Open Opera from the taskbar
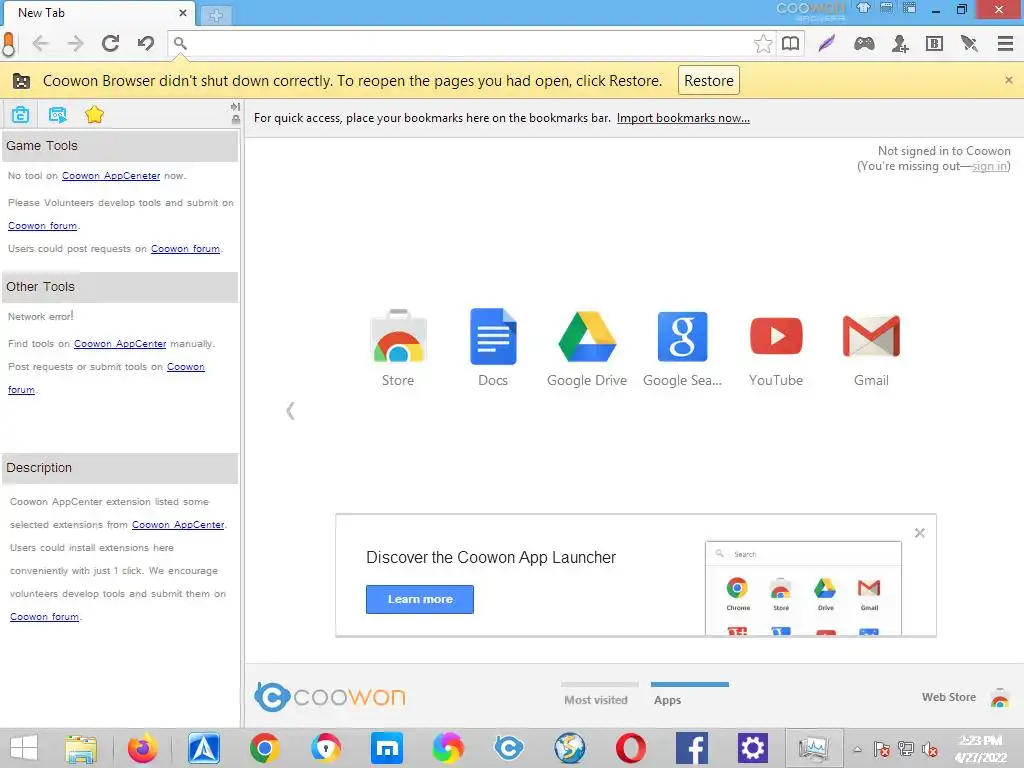This screenshot has height=768, width=1024. coord(630,748)
